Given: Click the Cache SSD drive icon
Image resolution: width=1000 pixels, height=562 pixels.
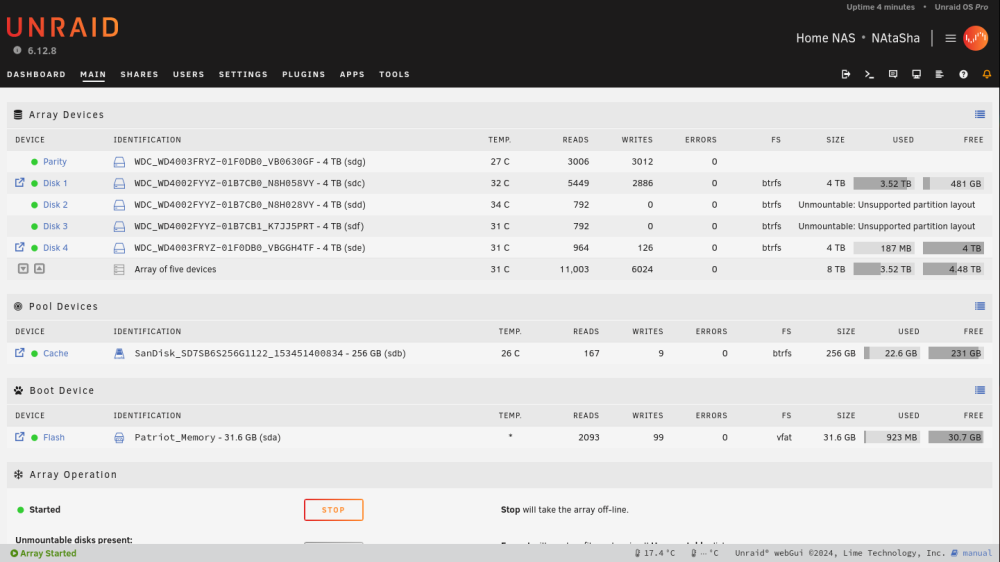Looking at the screenshot, I should coord(119,353).
